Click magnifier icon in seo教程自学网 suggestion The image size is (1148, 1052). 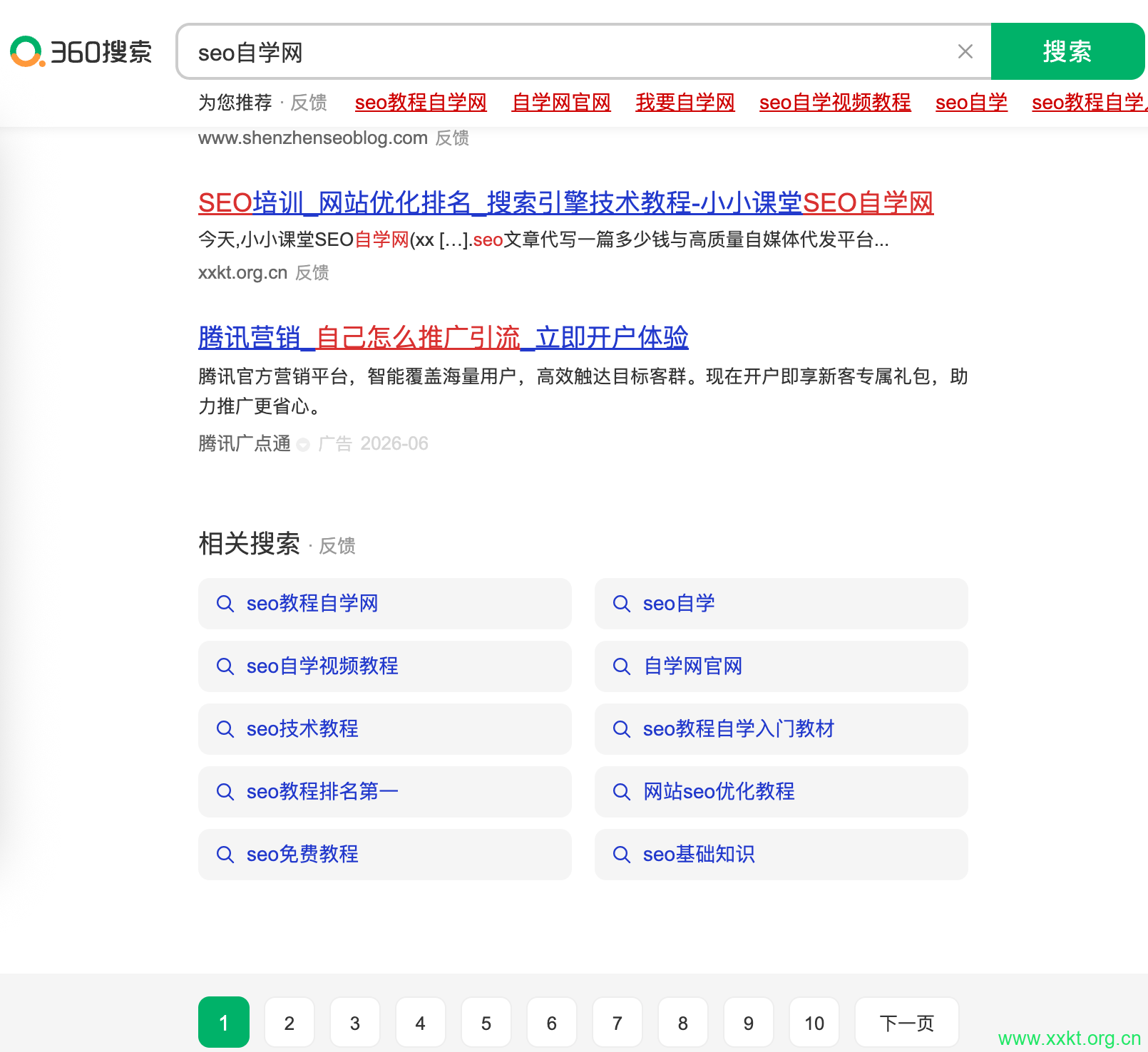[225, 604]
